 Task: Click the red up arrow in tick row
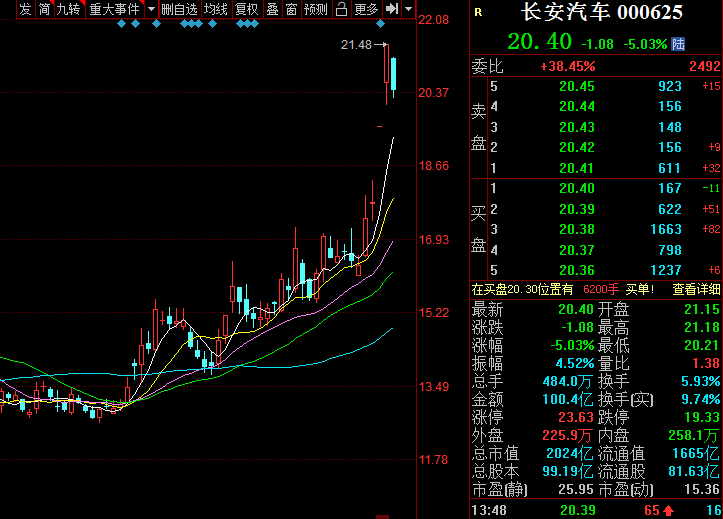(669, 511)
